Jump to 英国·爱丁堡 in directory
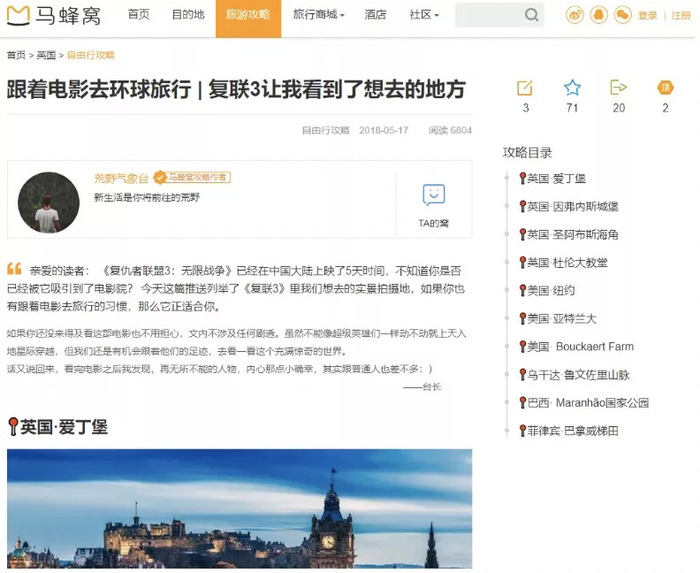This screenshot has width=700, height=573. tap(553, 179)
